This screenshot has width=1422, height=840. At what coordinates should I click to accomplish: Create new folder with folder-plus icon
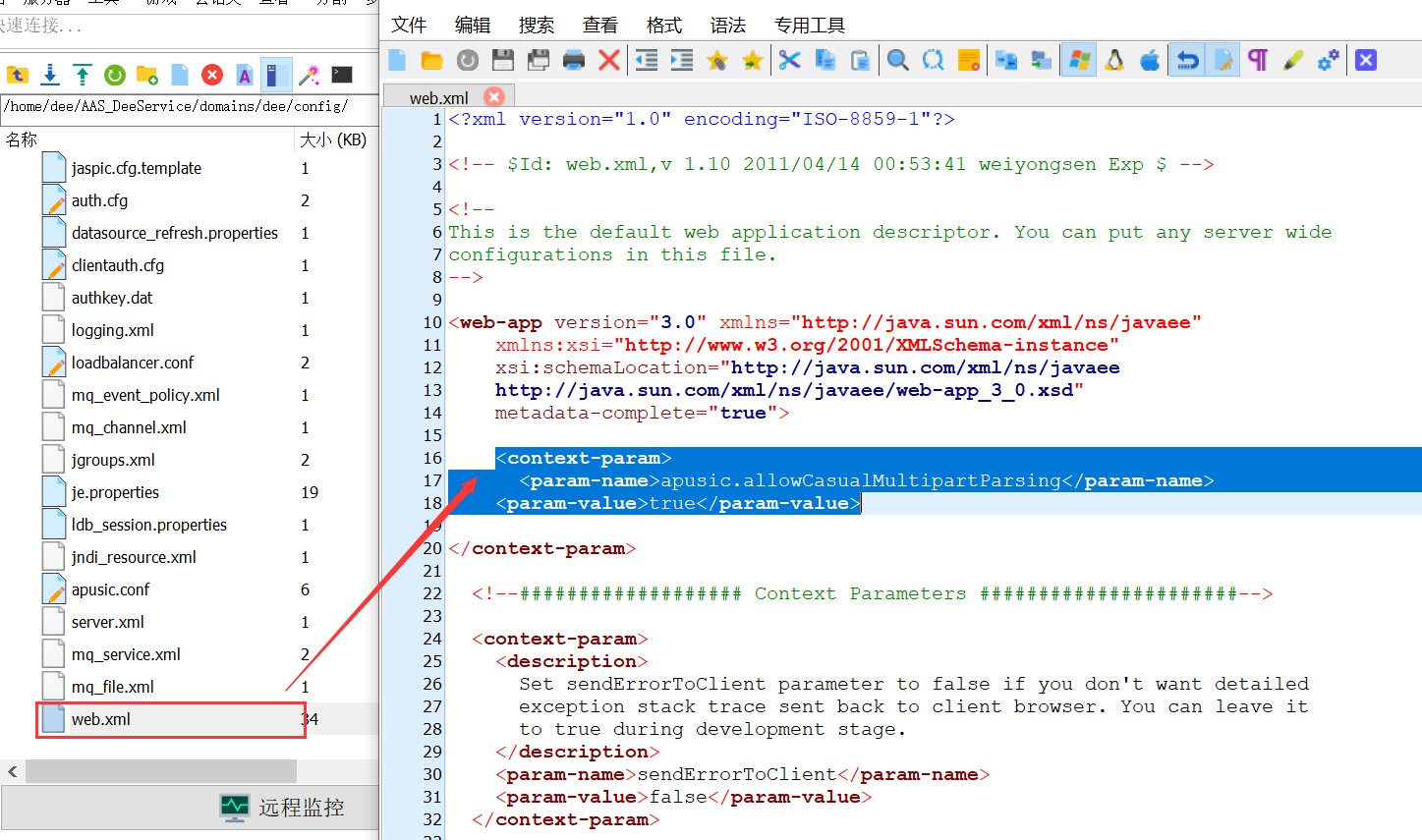point(147,75)
